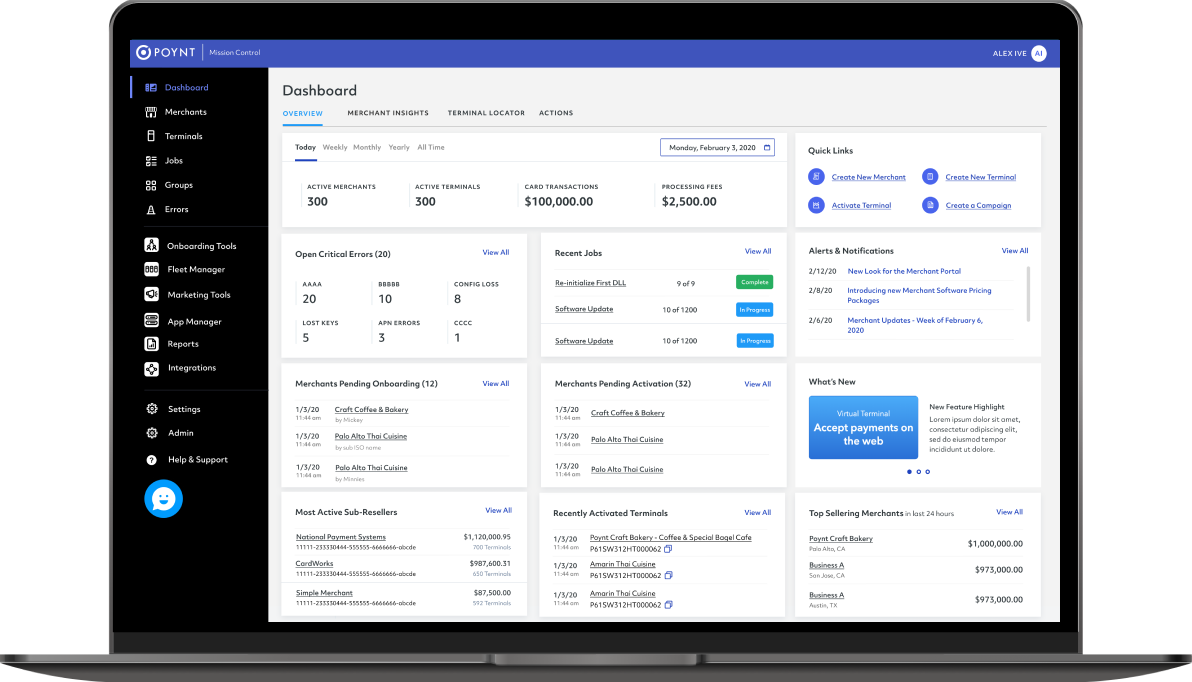Image resolution: width=1192 pixels, height=682 pixels.
Task: Open the Dashboard sidebar icon
Action: click(151, 87)
